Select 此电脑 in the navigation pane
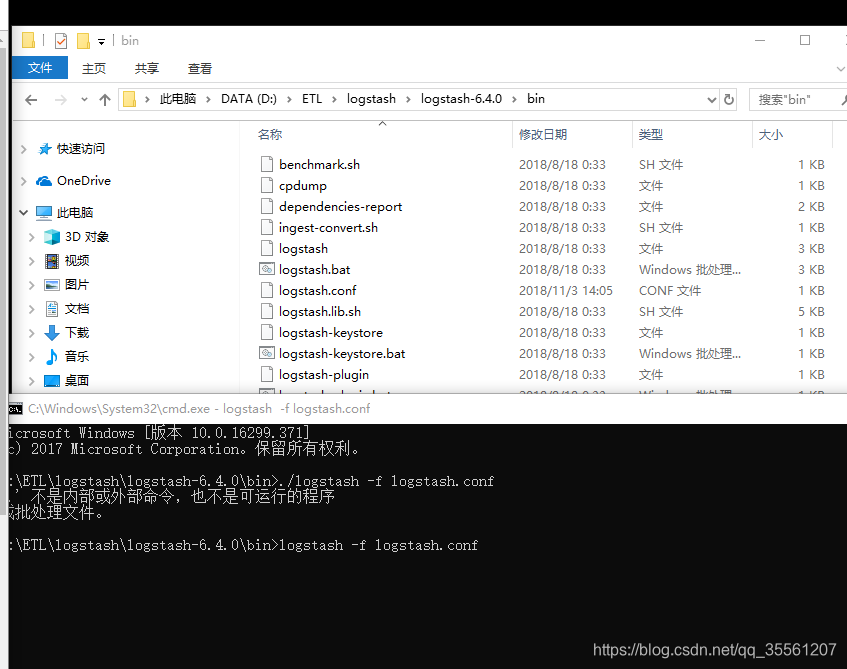 click(x=75, y=212)
